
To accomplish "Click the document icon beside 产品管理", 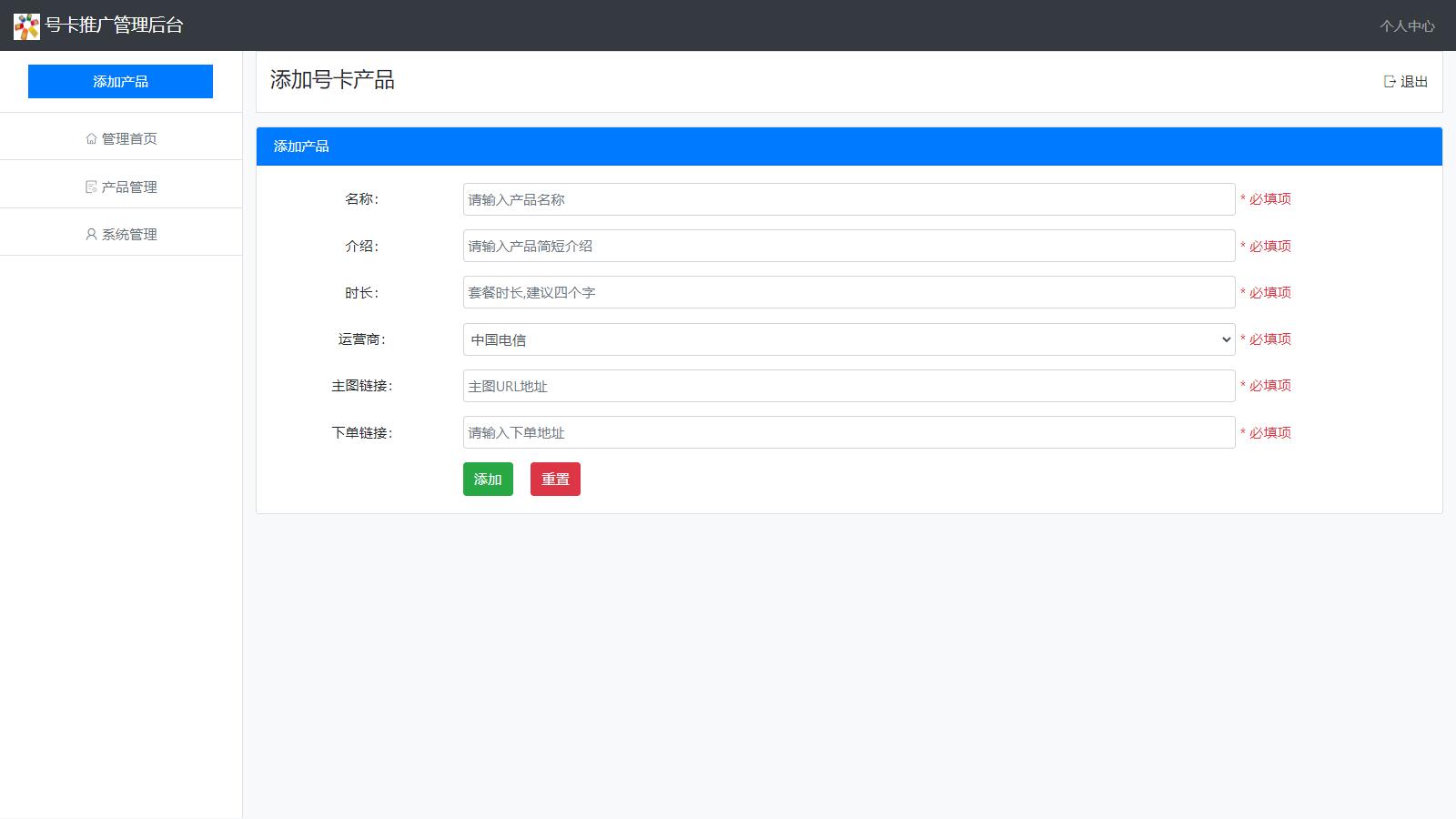I will 91,187.
